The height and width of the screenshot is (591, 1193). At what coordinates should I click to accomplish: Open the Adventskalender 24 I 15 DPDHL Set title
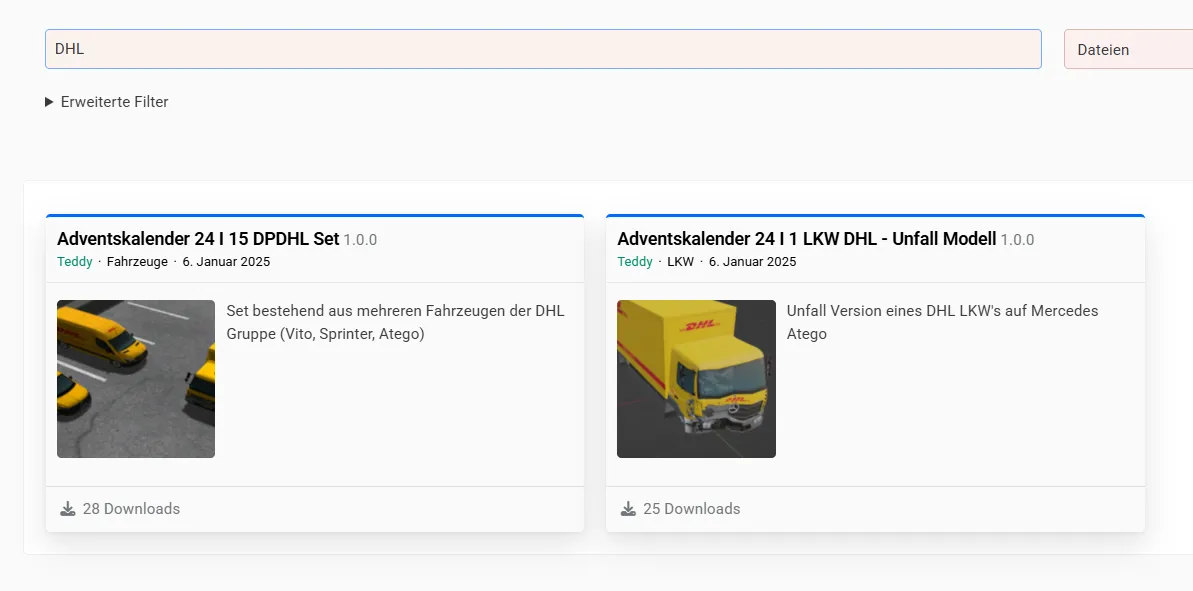[198, 239]
